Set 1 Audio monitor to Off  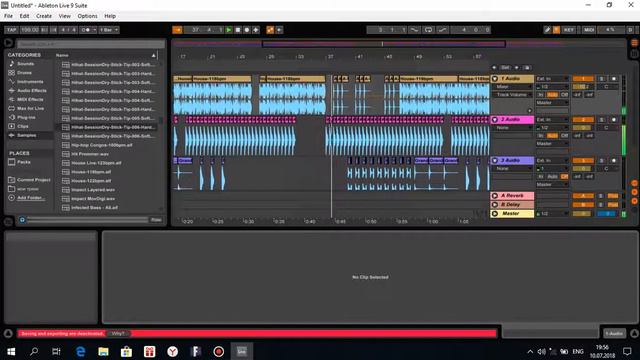564,95
